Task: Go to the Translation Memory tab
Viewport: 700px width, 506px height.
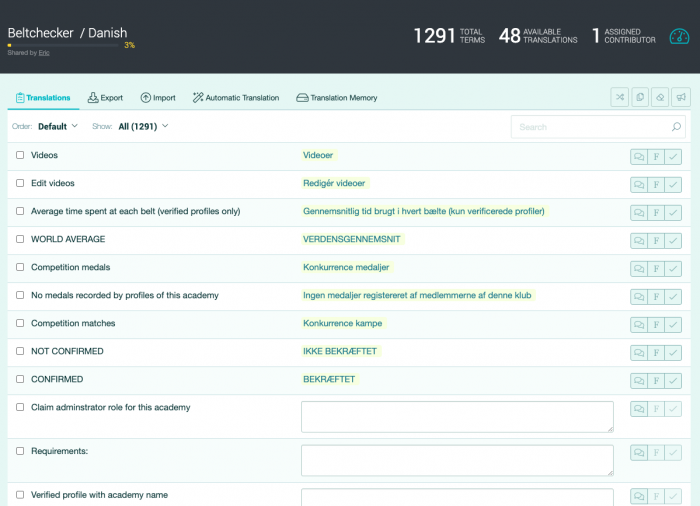Action: (x=337, y=98)
